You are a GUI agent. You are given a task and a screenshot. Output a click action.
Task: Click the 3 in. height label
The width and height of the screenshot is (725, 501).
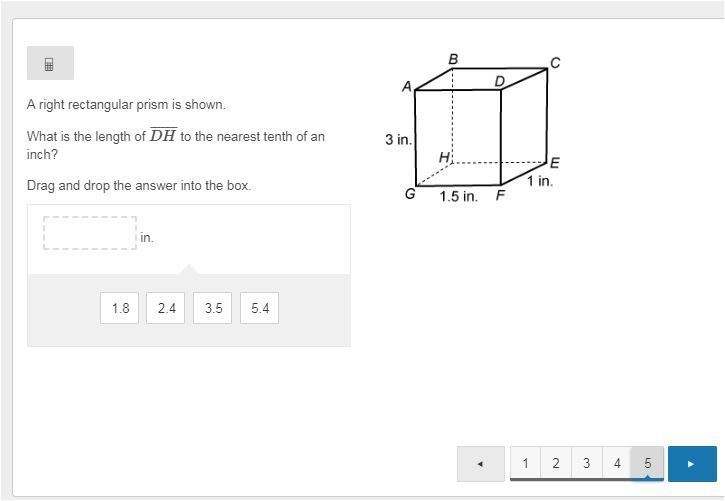click(x=398, y=139)
